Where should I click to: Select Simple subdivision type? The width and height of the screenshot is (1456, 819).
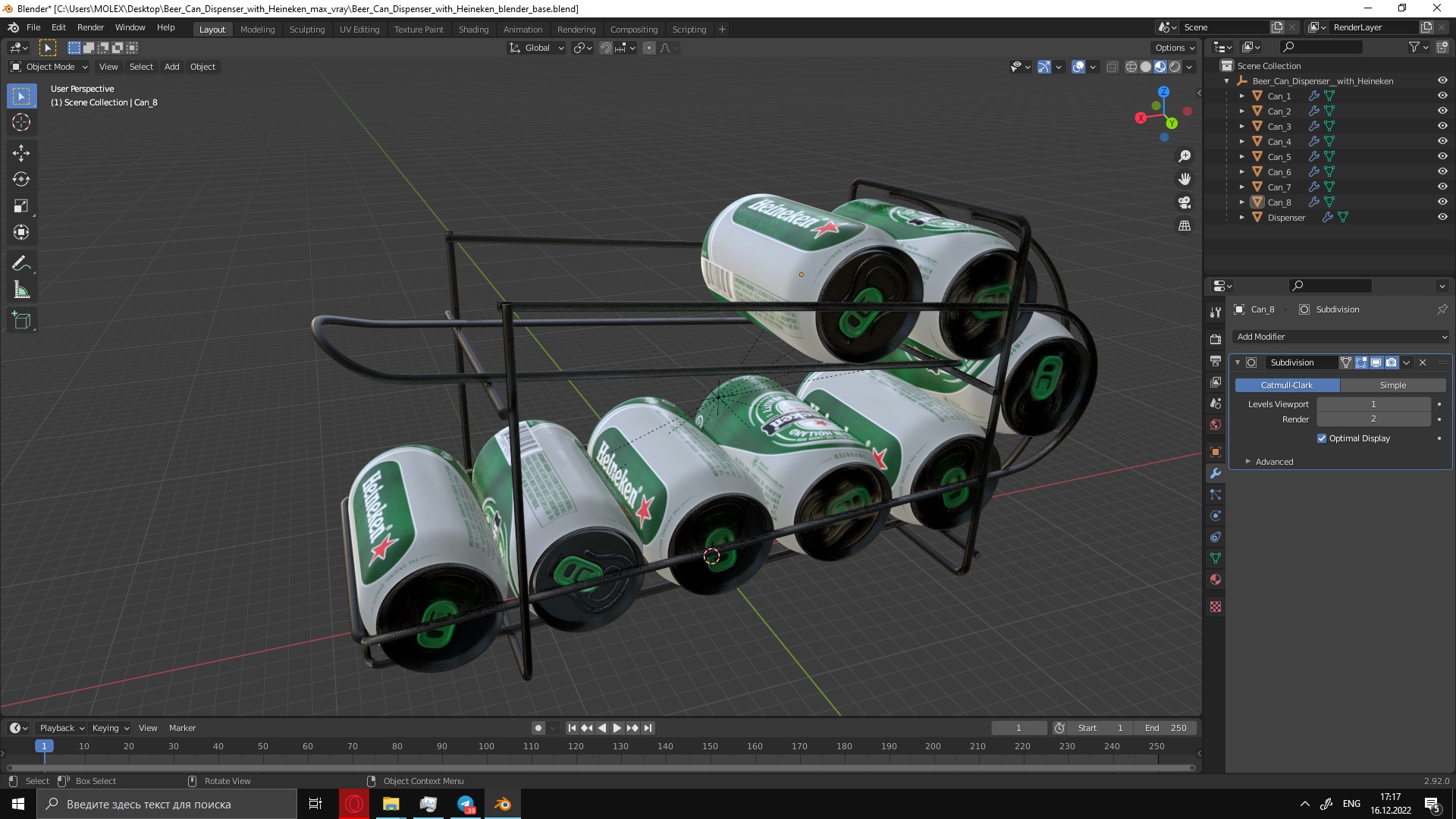click(x=1393, y=385)
